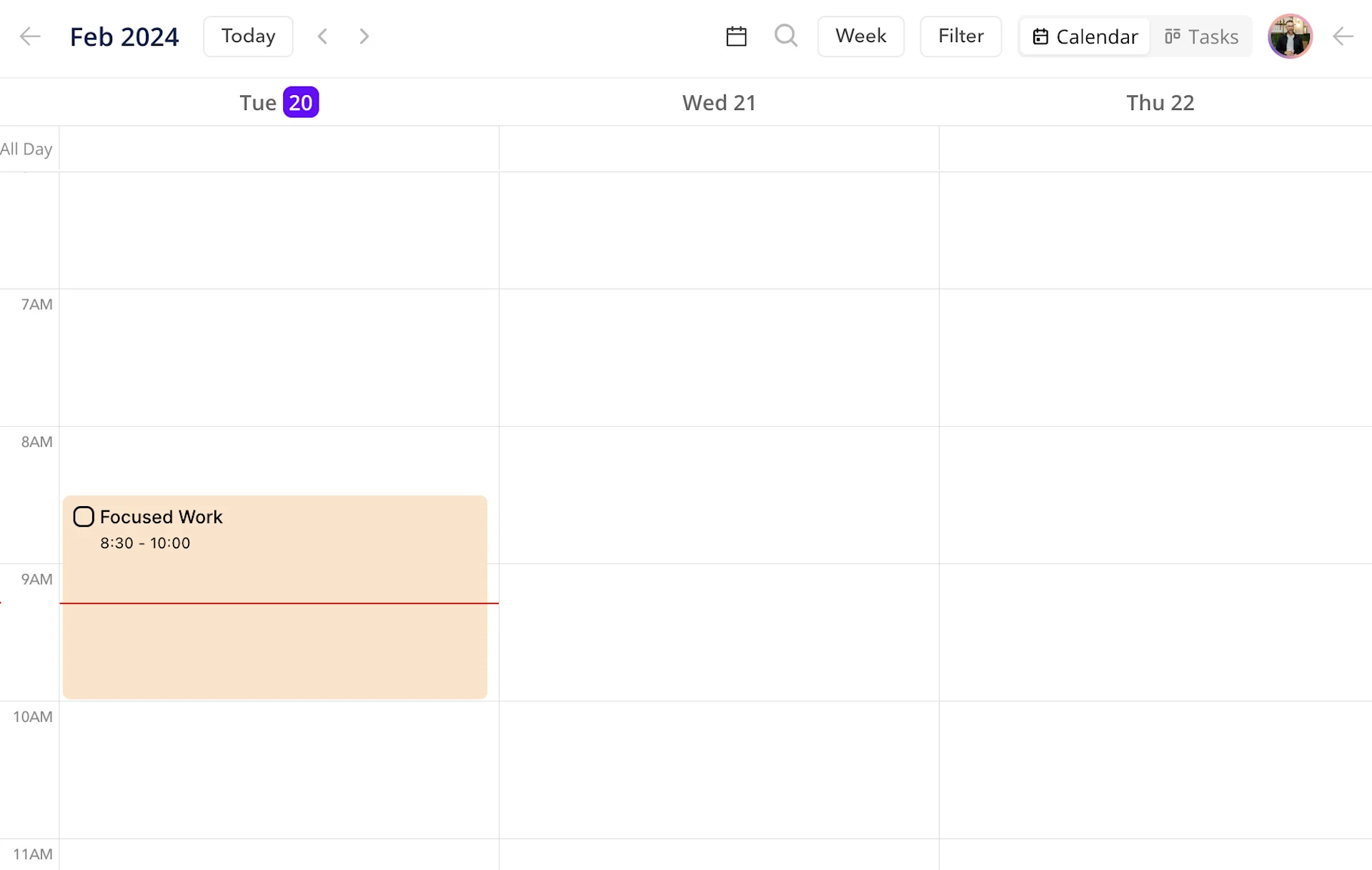Open the mini calendar date picker icon

[736, 36]
